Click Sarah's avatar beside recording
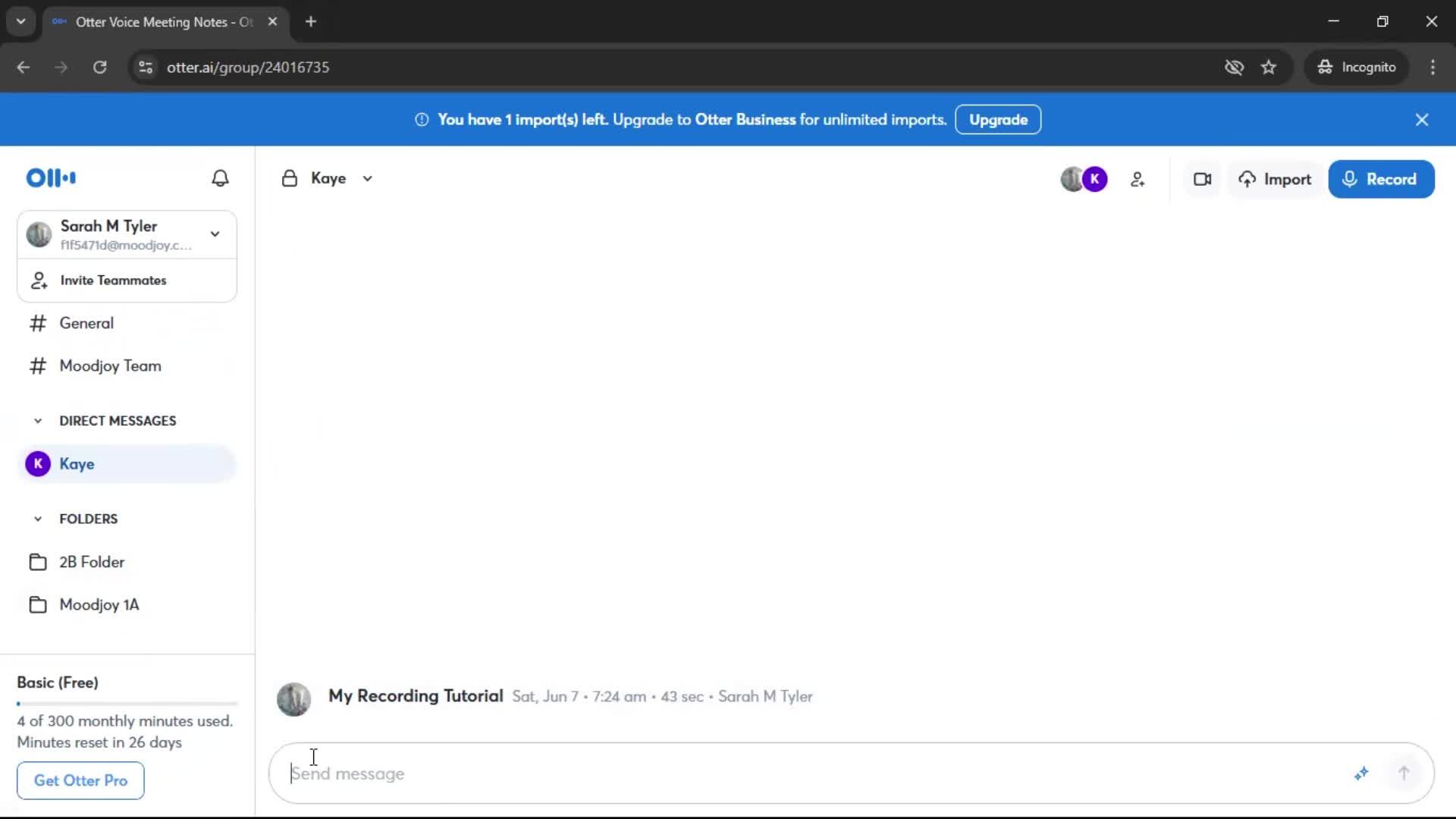 click(x=294, y=700)
